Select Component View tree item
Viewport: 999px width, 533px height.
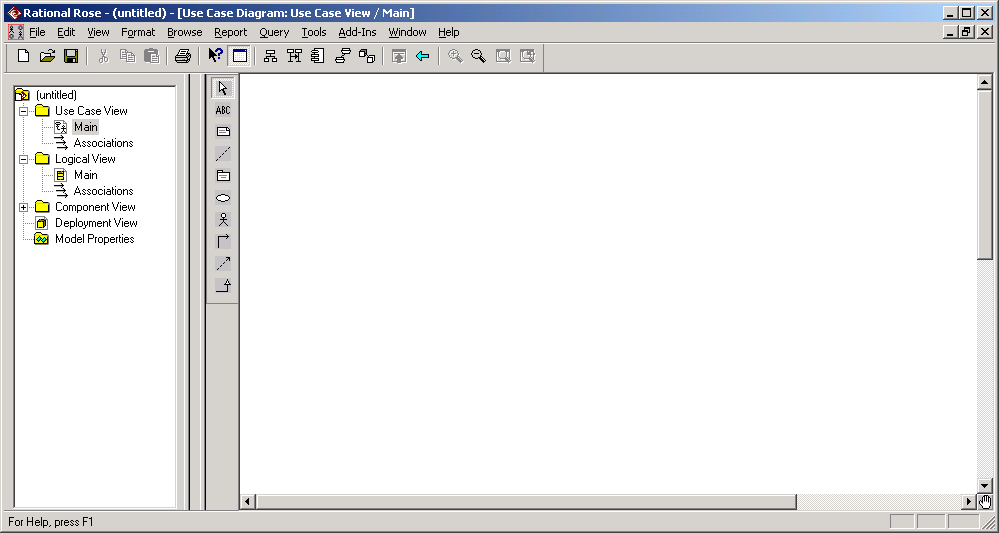point(95,206)
